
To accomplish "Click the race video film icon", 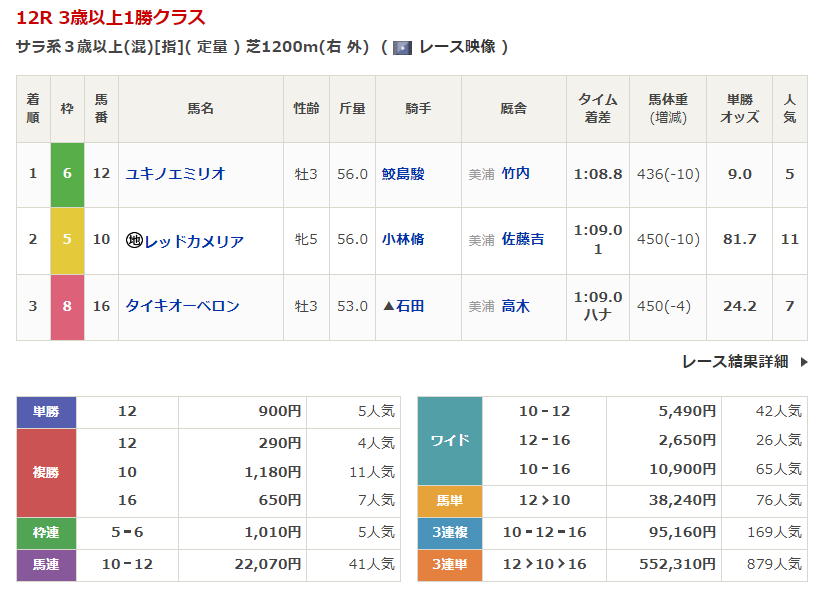I will tap(403, 47).
